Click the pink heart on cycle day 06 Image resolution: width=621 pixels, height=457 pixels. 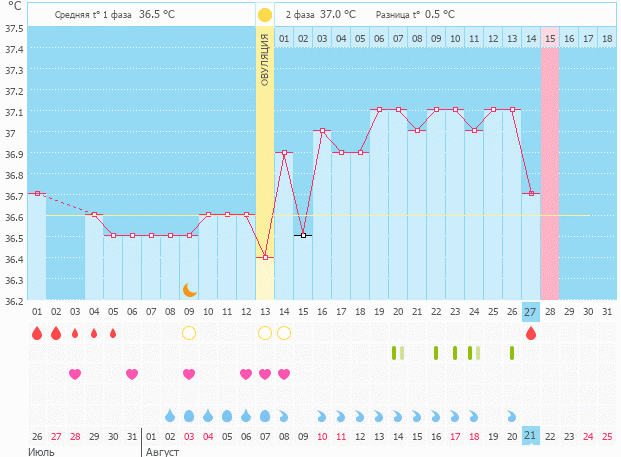click(132, 374)
